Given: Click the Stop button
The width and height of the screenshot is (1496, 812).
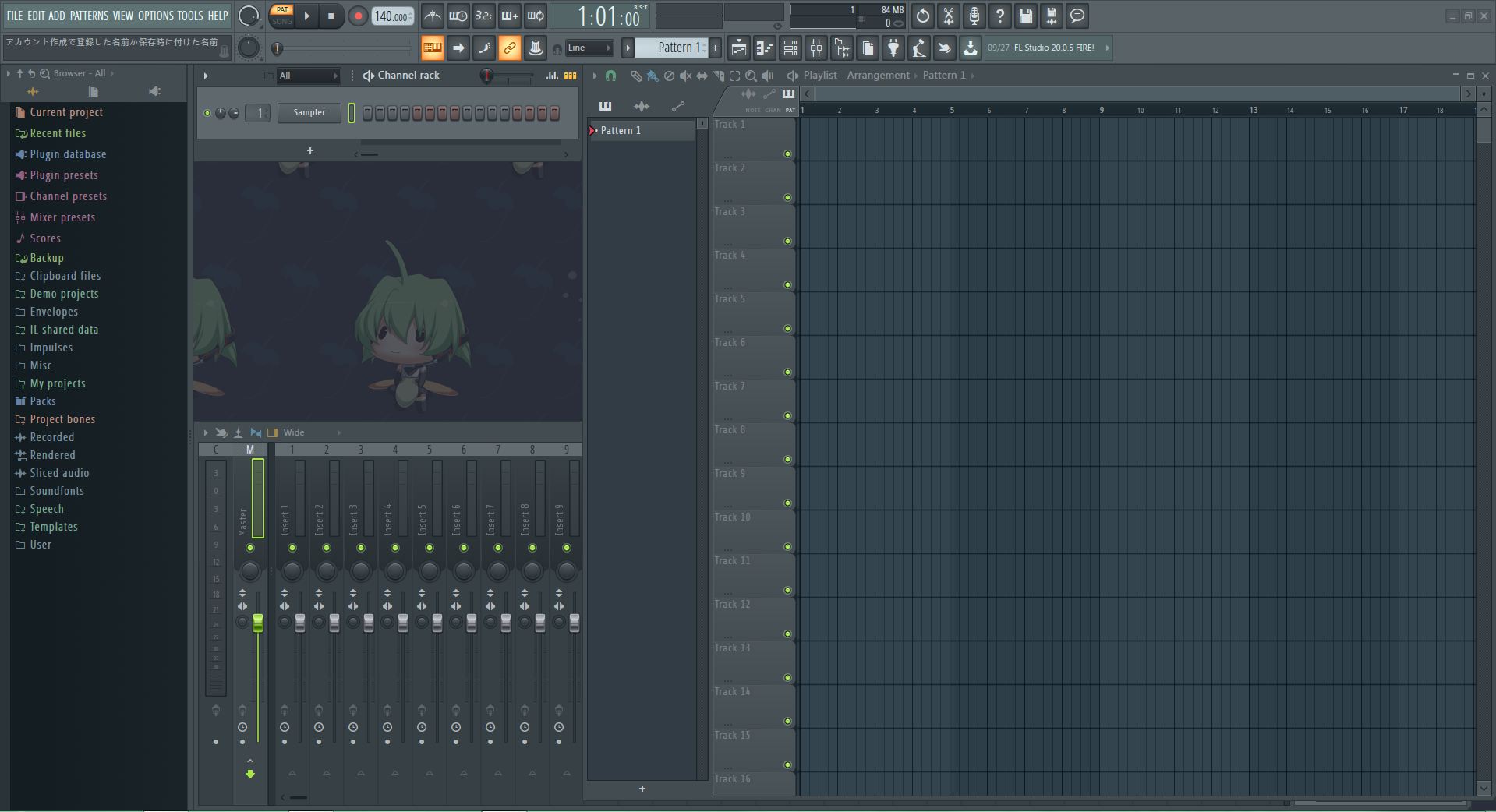Looking at the screenshot, I should (331, 16).
